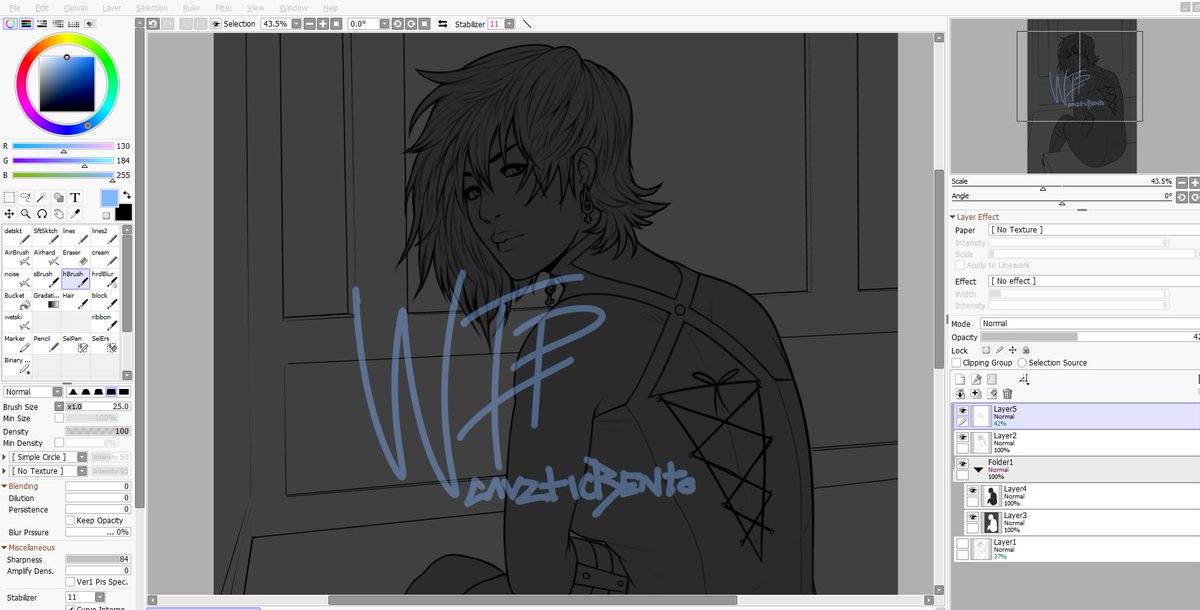1200x610 pixels.
Task: Choose the Pencil brush preset
Action: click(x=46, y=343)
